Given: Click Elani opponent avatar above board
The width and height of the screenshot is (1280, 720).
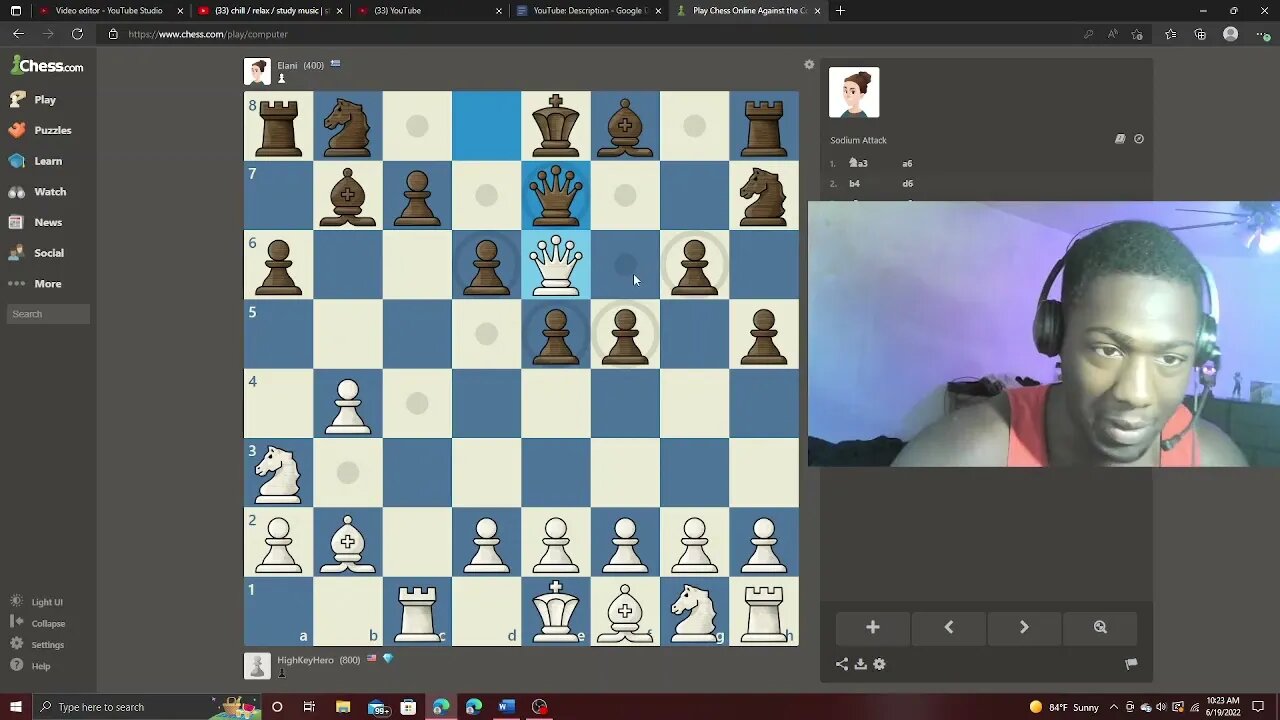Looking at the screenshot, I should [257, 71].
